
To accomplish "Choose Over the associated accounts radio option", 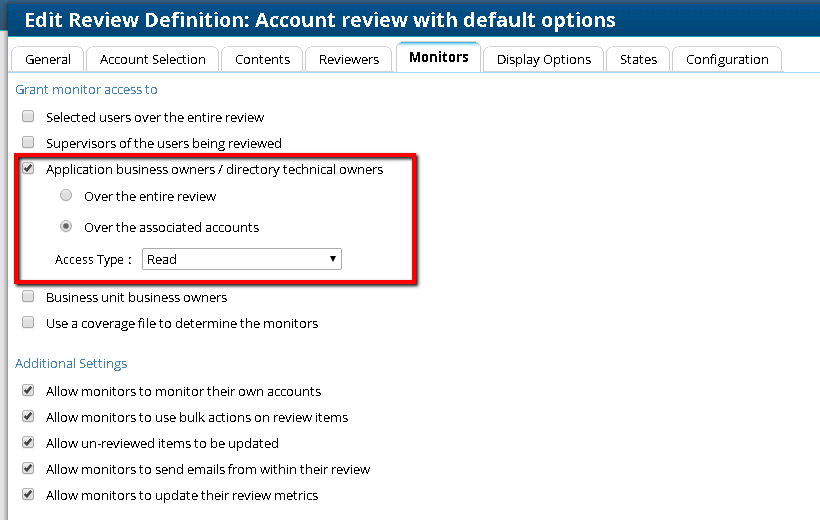I will pyautogui.click(x=66, y=227).
